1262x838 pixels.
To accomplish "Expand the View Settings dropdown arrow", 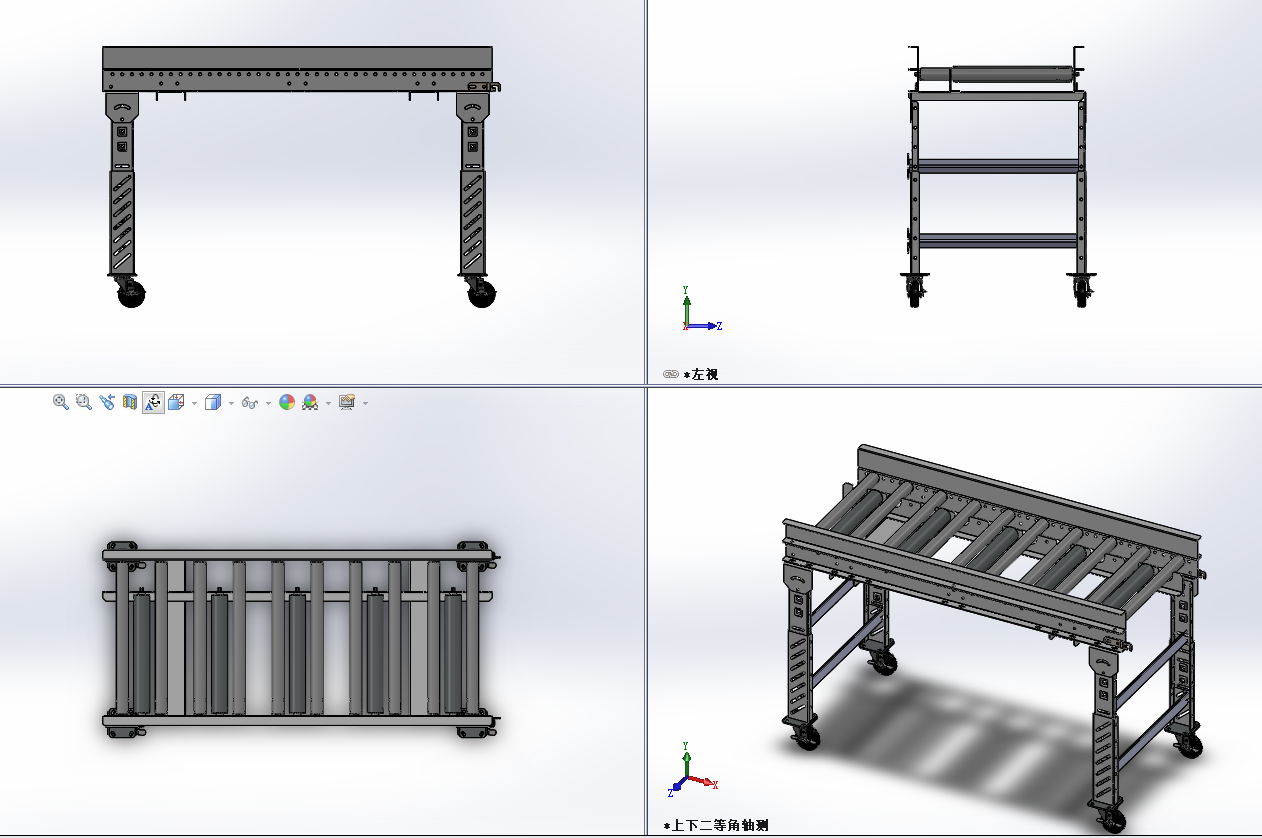I will 365,403.
